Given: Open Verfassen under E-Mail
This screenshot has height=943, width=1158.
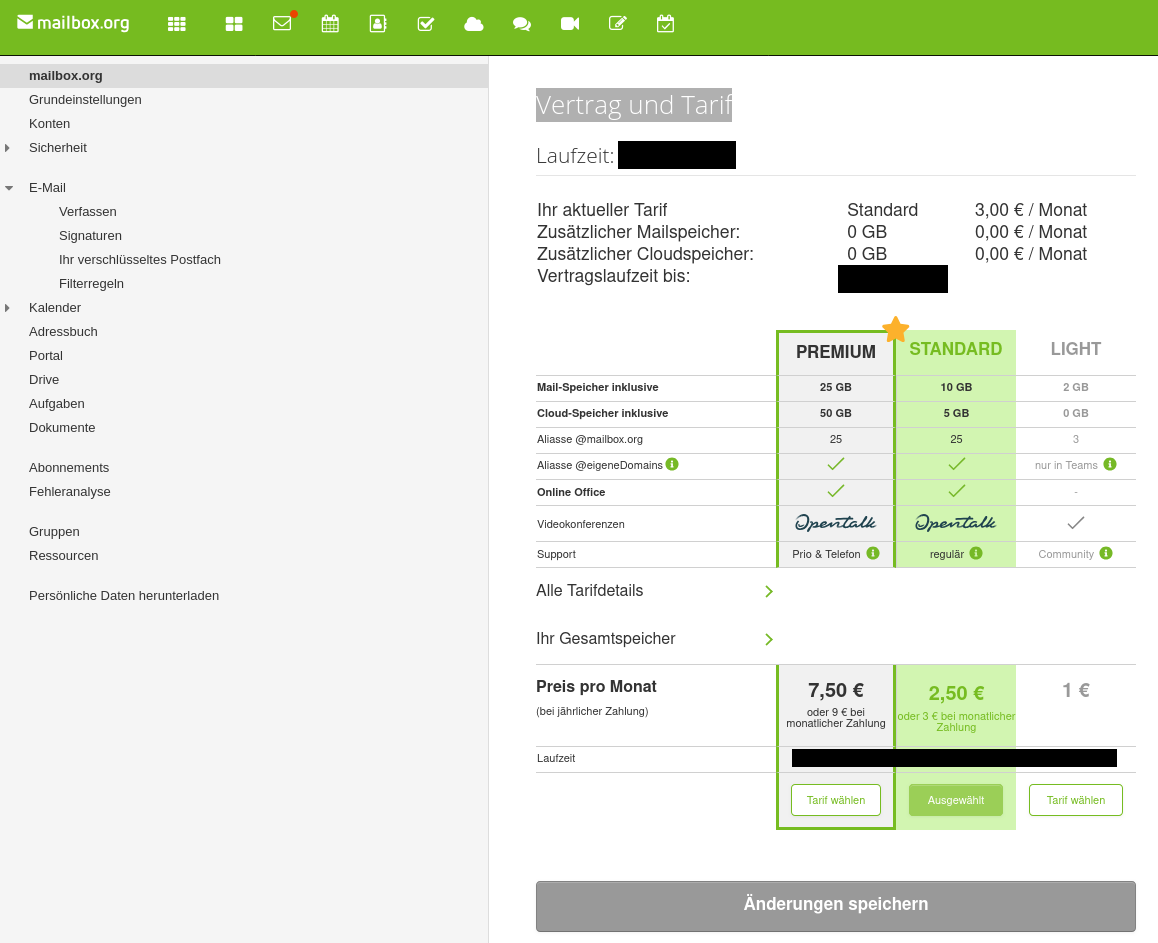Looking at the screenshot, I should (x=88, y=211).
